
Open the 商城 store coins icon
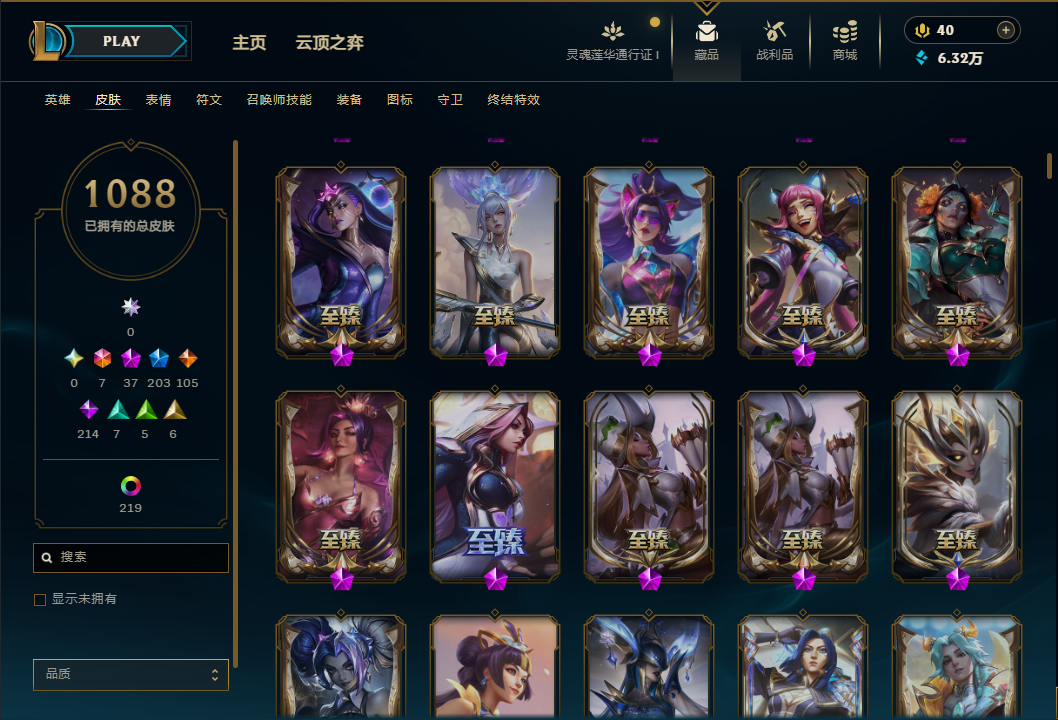(x=845, y=32)
